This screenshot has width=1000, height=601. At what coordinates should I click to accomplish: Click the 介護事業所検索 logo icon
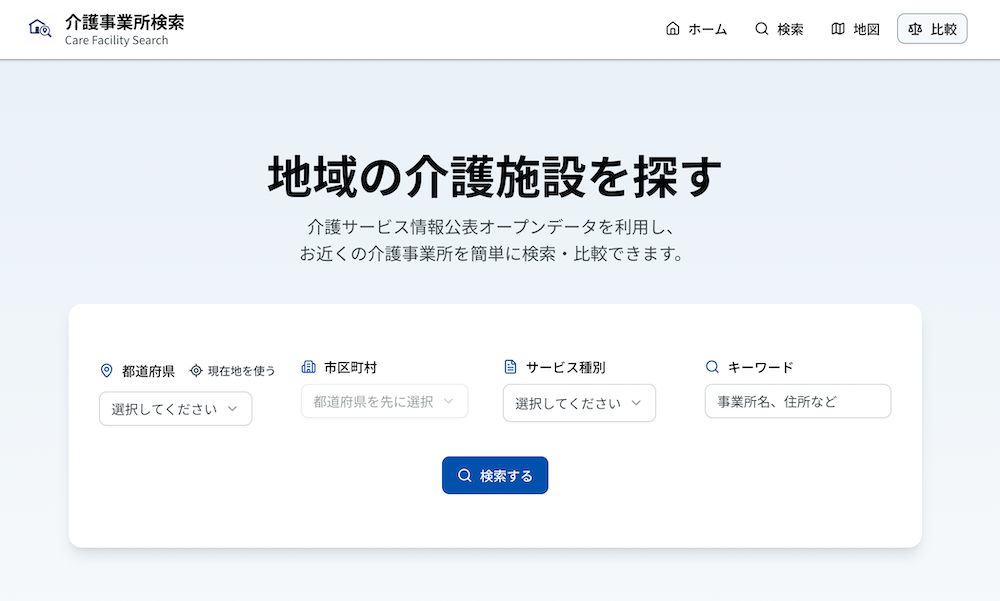click(x=40, y=29)
